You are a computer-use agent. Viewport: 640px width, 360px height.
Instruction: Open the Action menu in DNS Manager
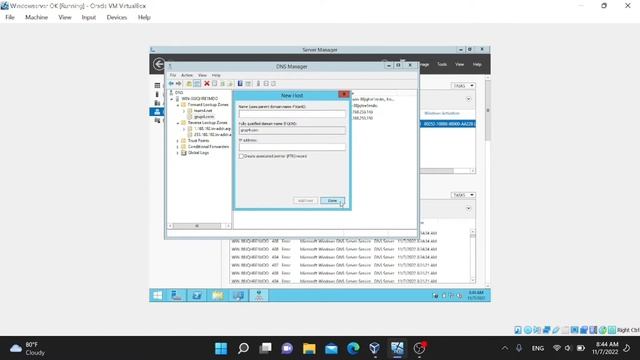[x=187, y=76]
